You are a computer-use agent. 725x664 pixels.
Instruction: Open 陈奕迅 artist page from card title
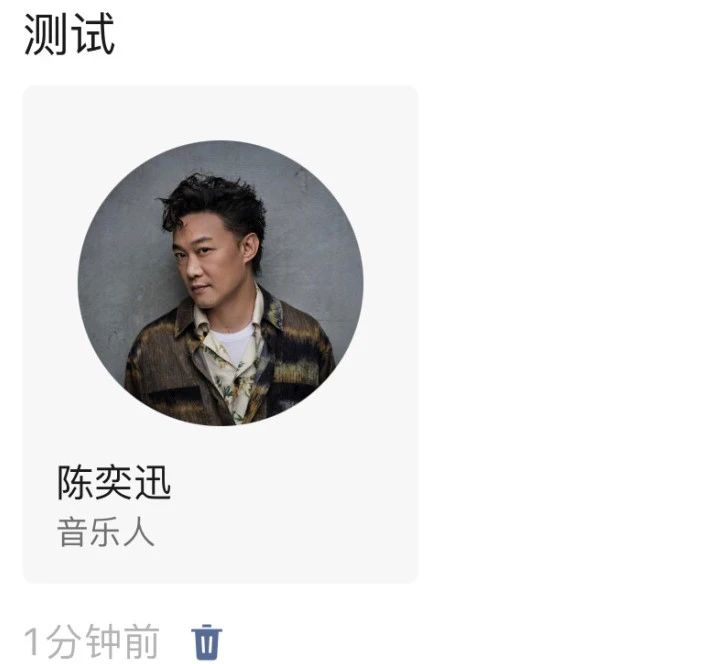(114, 482)
